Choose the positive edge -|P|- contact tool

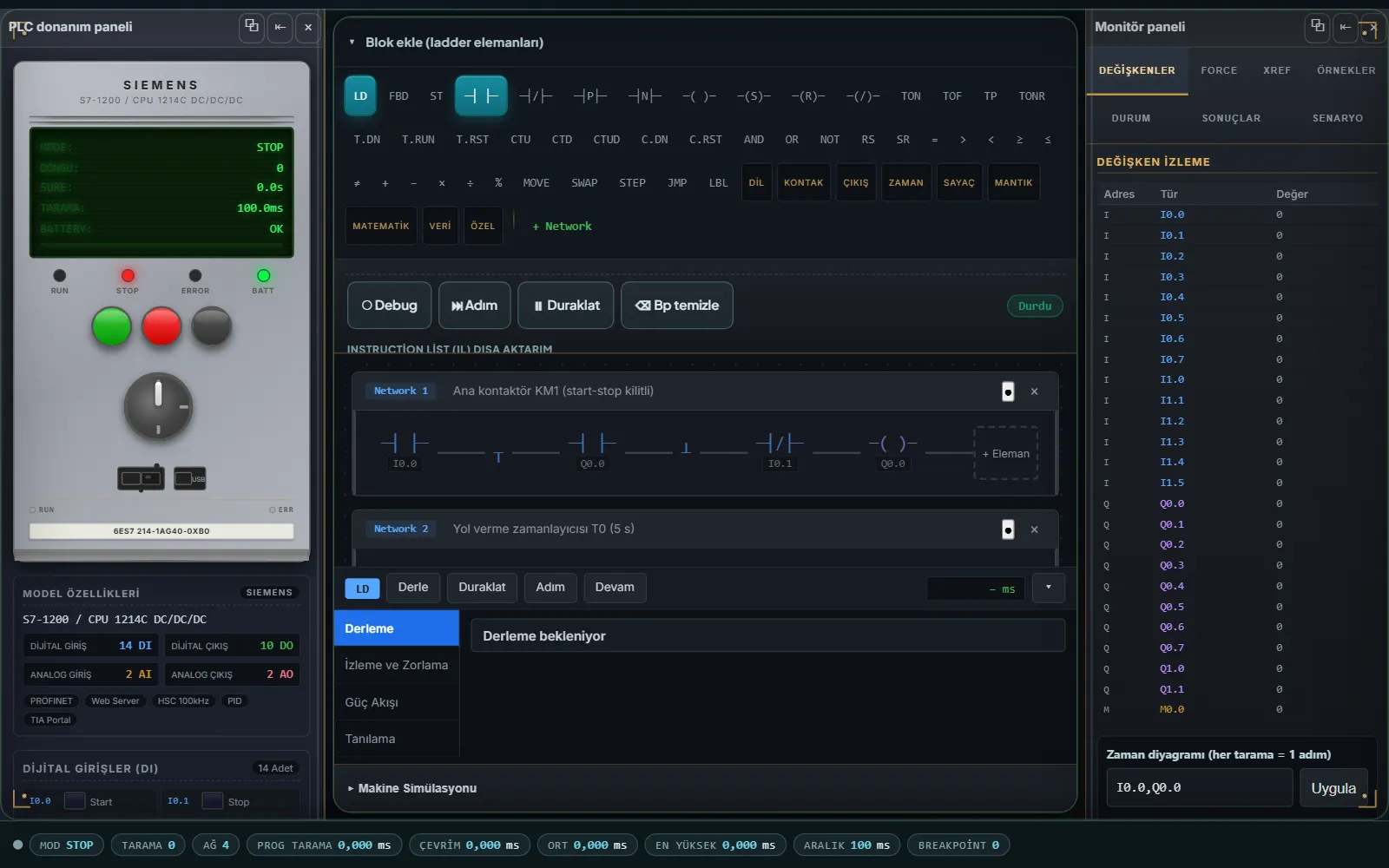point(590,96)
